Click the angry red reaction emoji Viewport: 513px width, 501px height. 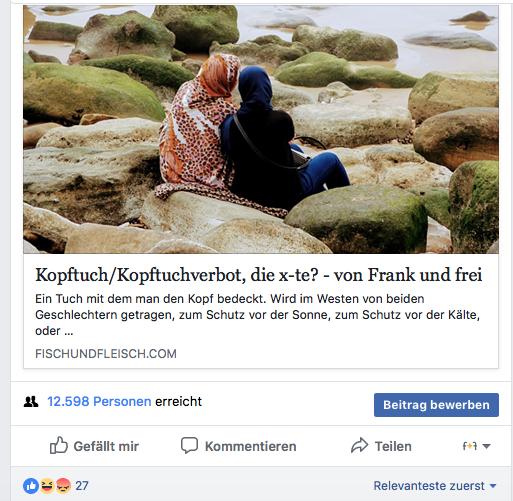click(x=63, y=486)
